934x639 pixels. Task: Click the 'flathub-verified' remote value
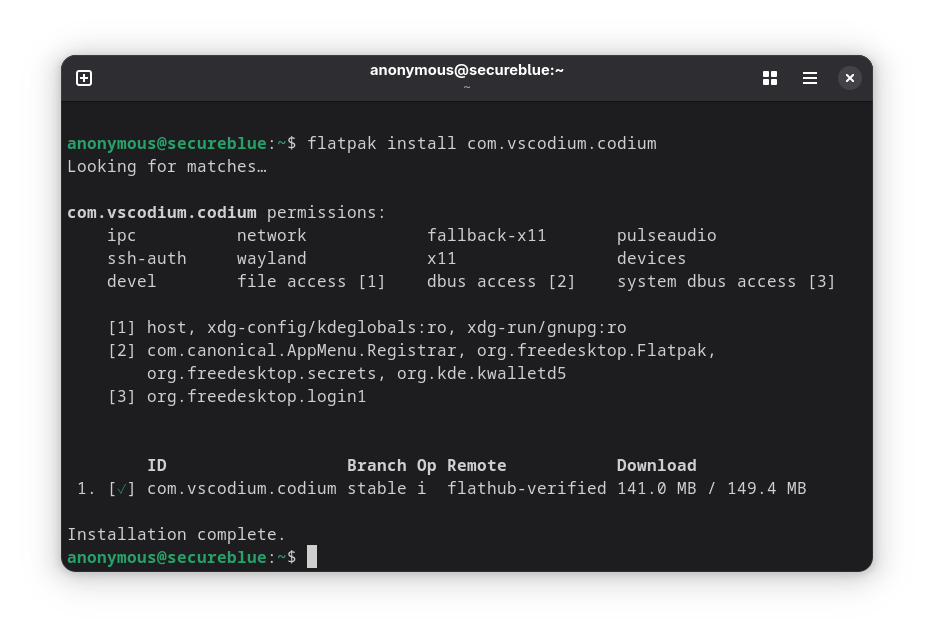point(527,489)
